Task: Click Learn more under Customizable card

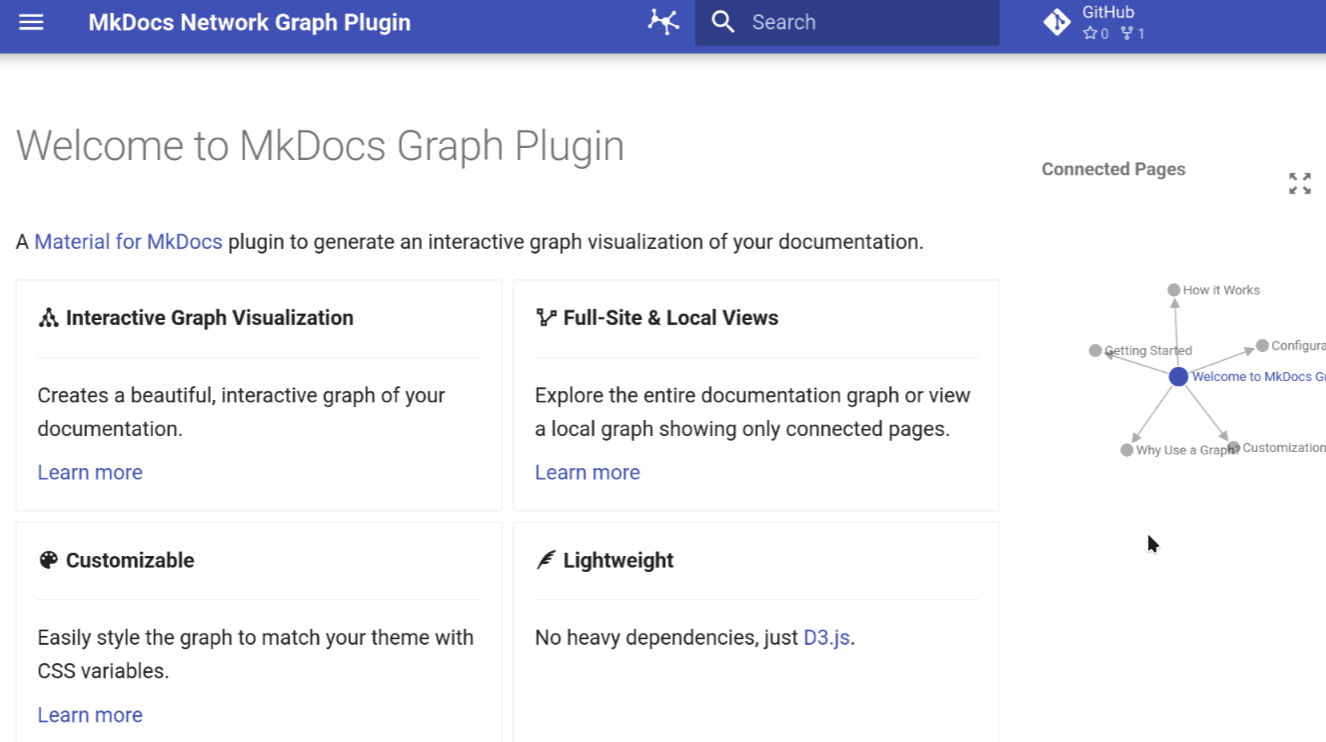Action: pos(90,715)
